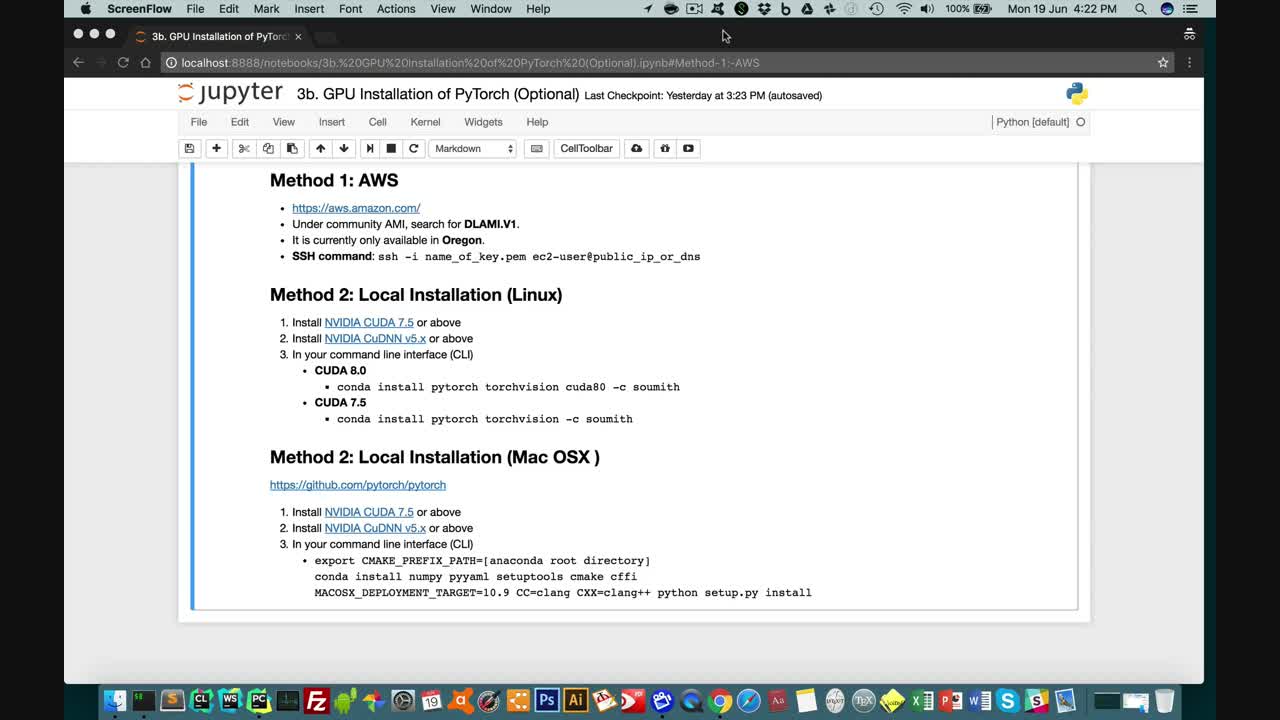Screen dimensions: 1280x720
Task: Interrupt the kernel with the stop icon
Action: [391, 148]
